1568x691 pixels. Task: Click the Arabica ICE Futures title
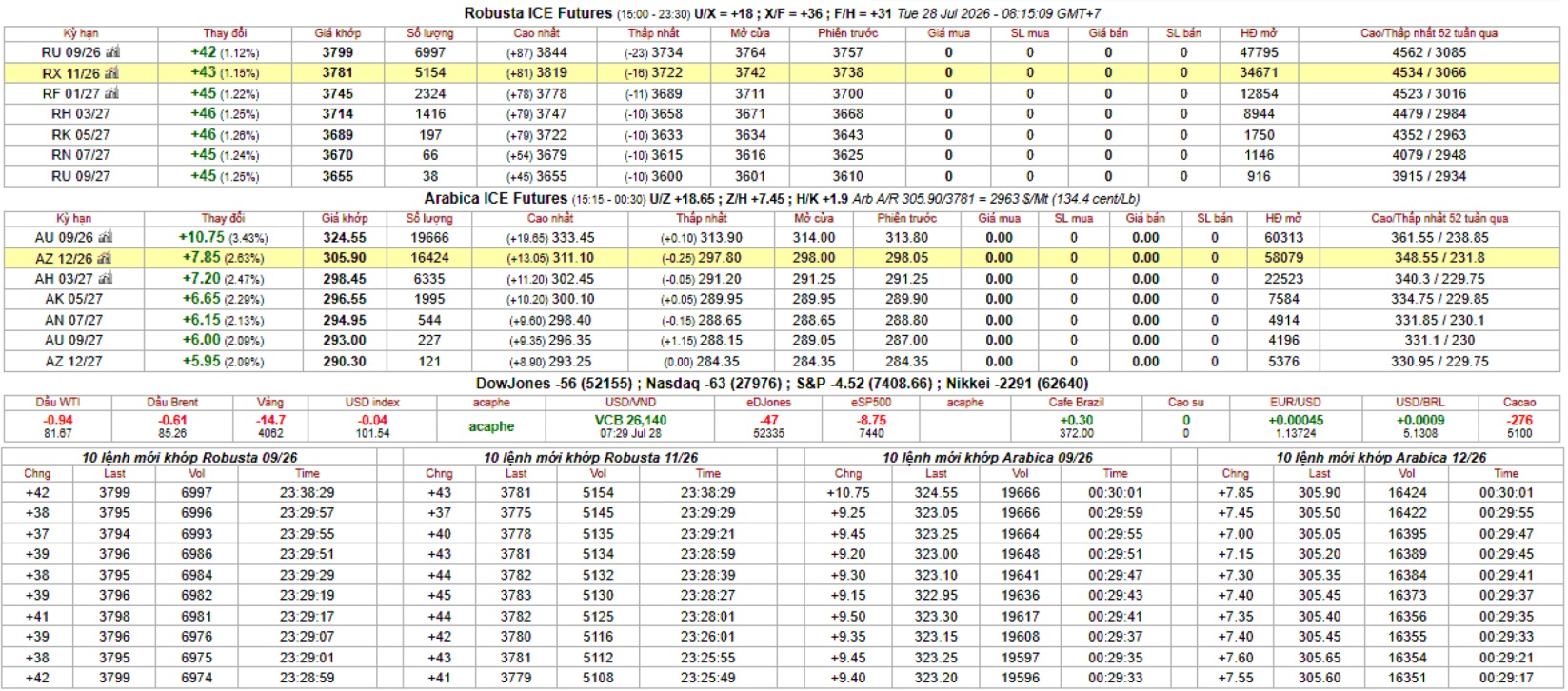[x=495, y=198]
